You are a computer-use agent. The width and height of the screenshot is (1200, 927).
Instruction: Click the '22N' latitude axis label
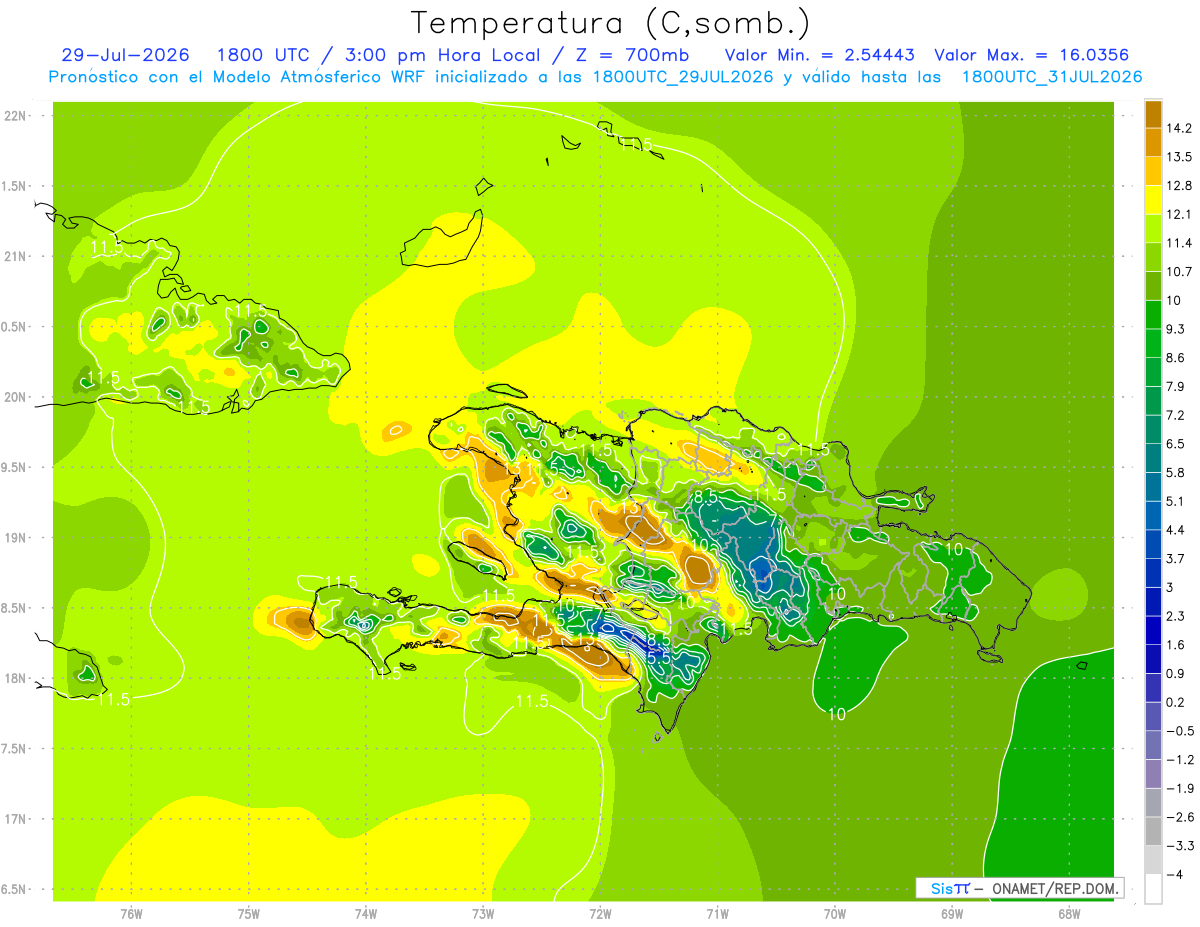[x=15, y=115]
